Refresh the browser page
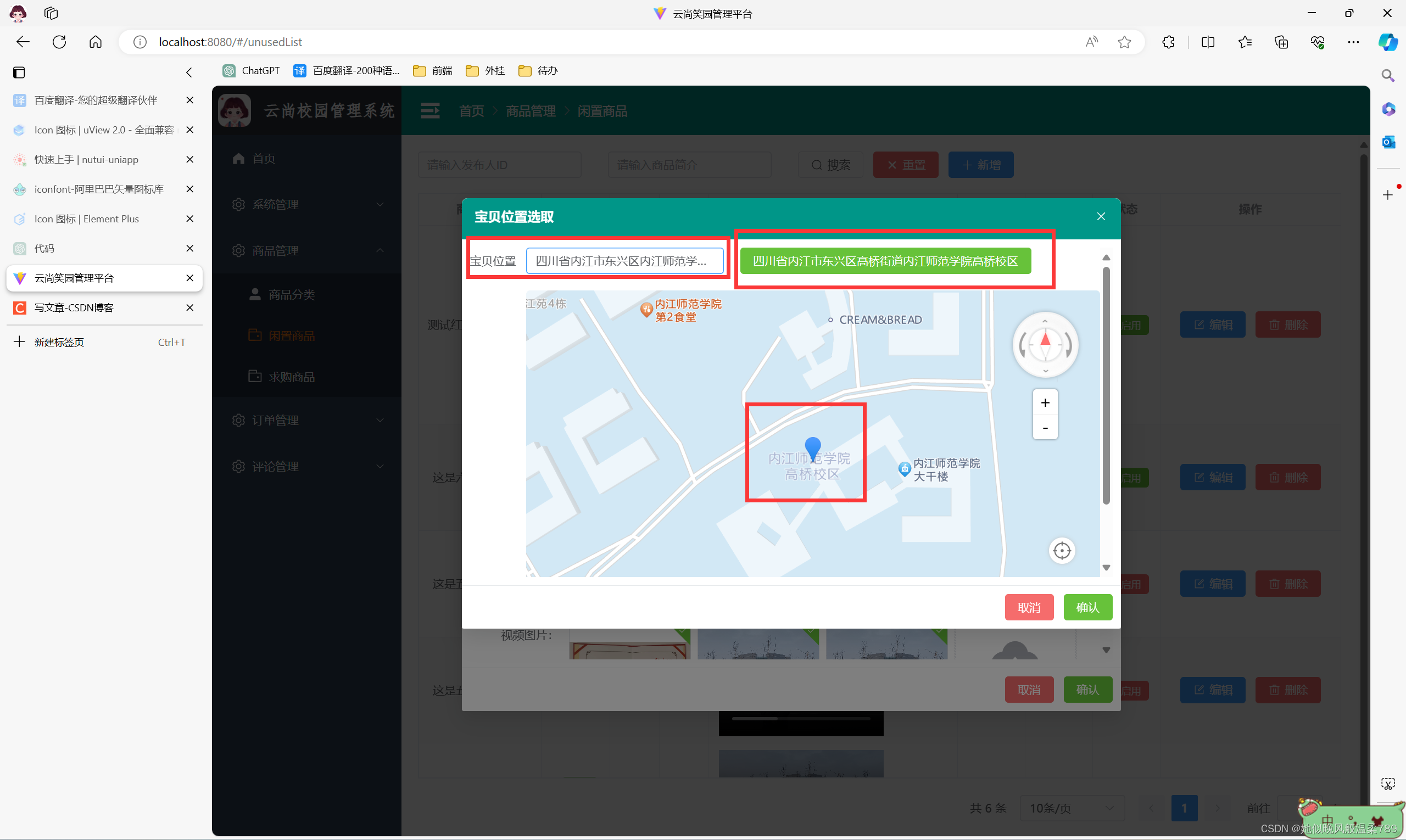This screenshot has height=840, width=1406. coord(59,42)
